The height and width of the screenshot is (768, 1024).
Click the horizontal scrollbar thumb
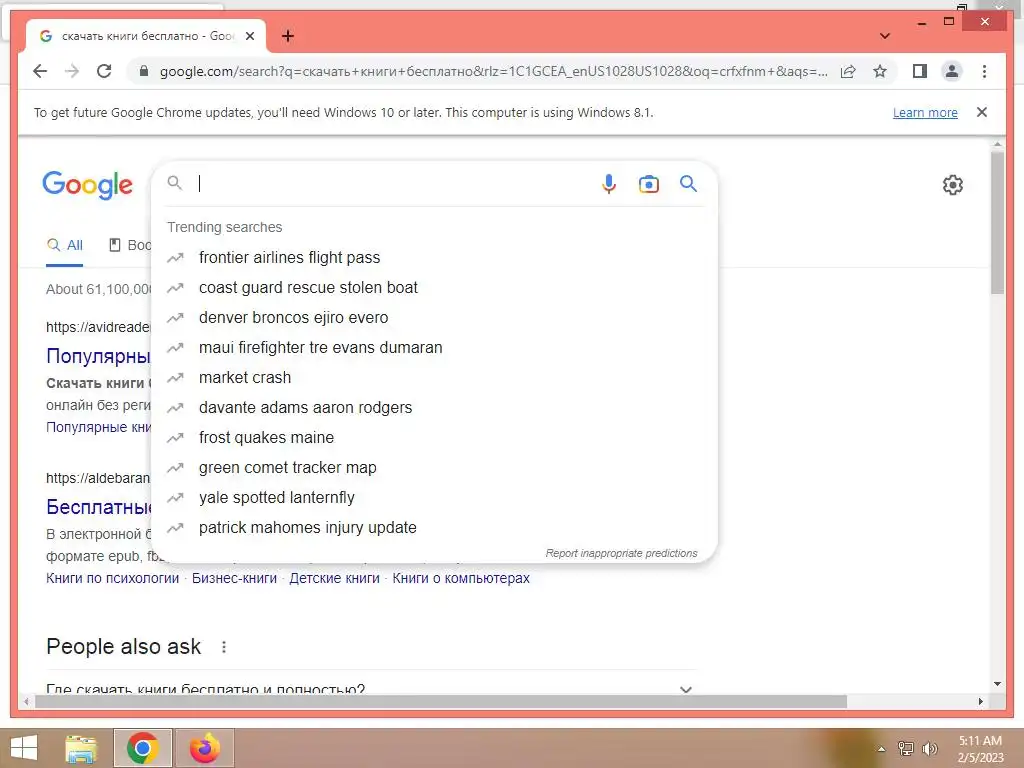pyautogui.click(x=441, y=701)
